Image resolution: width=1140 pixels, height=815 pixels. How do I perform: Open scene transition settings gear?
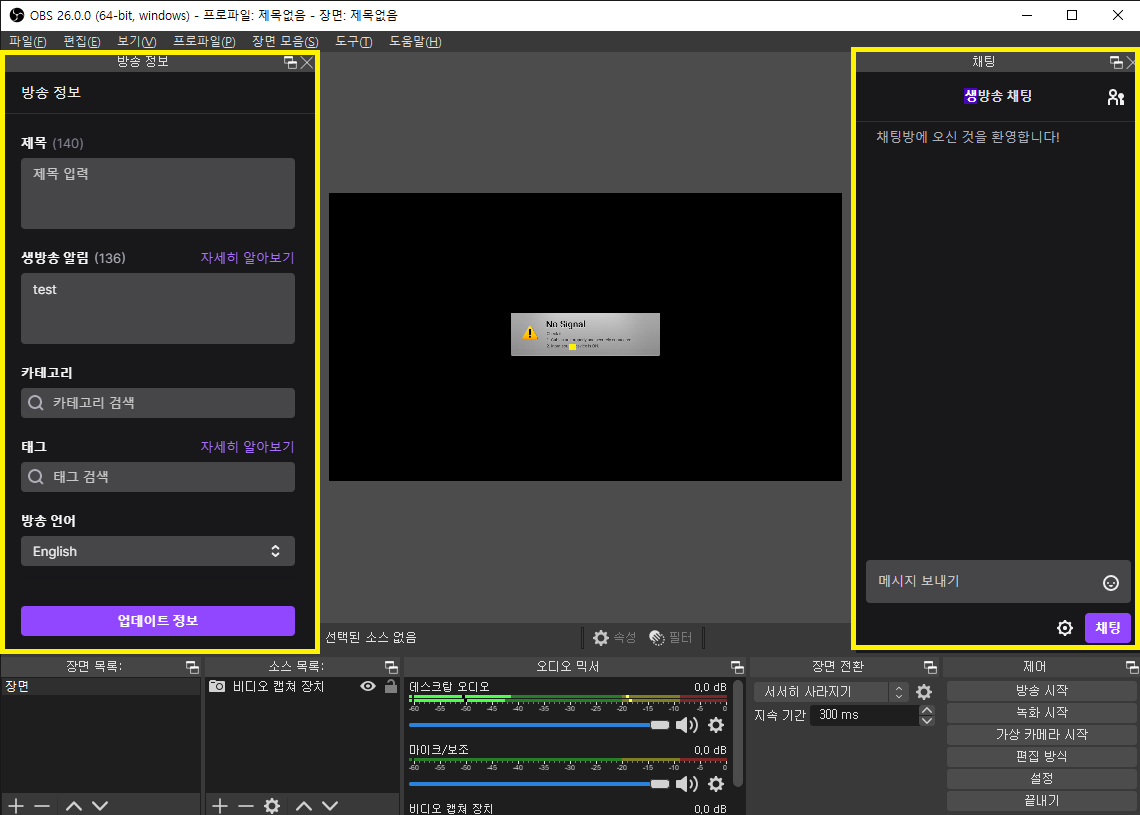[x=924, y=692]
